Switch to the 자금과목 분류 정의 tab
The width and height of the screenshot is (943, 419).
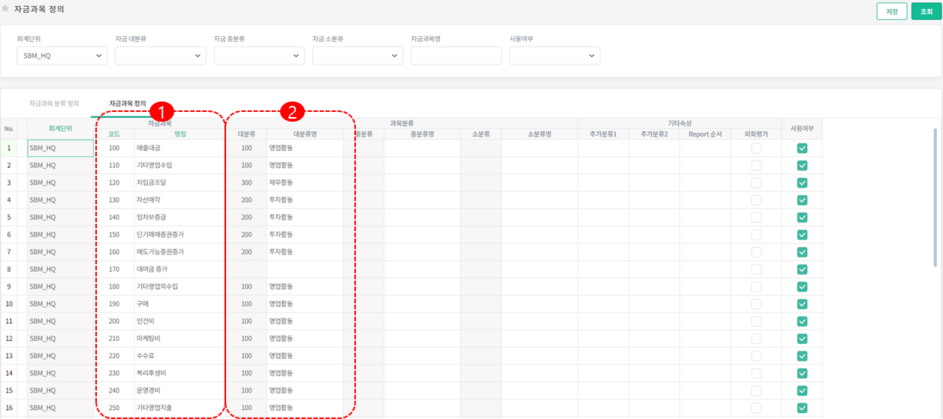click(x=54, y=103)
